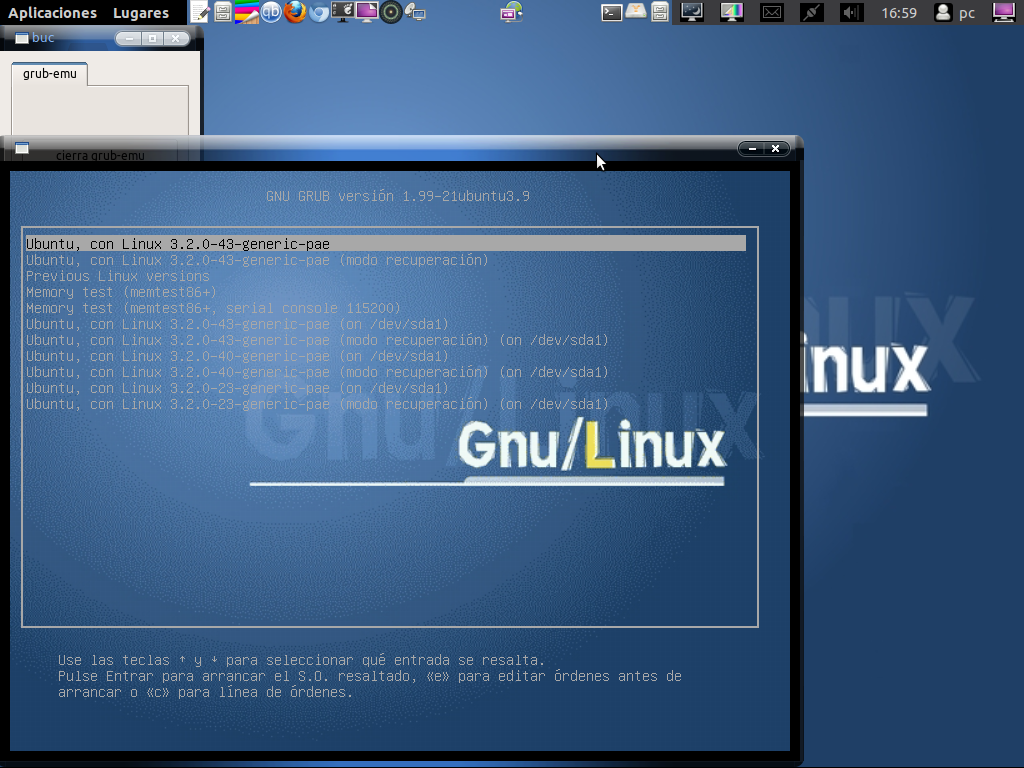The width and height of the screenshot is (1024, 768).
Task: Open the Aplicaciones menu
Action: (x=52, y=12)
